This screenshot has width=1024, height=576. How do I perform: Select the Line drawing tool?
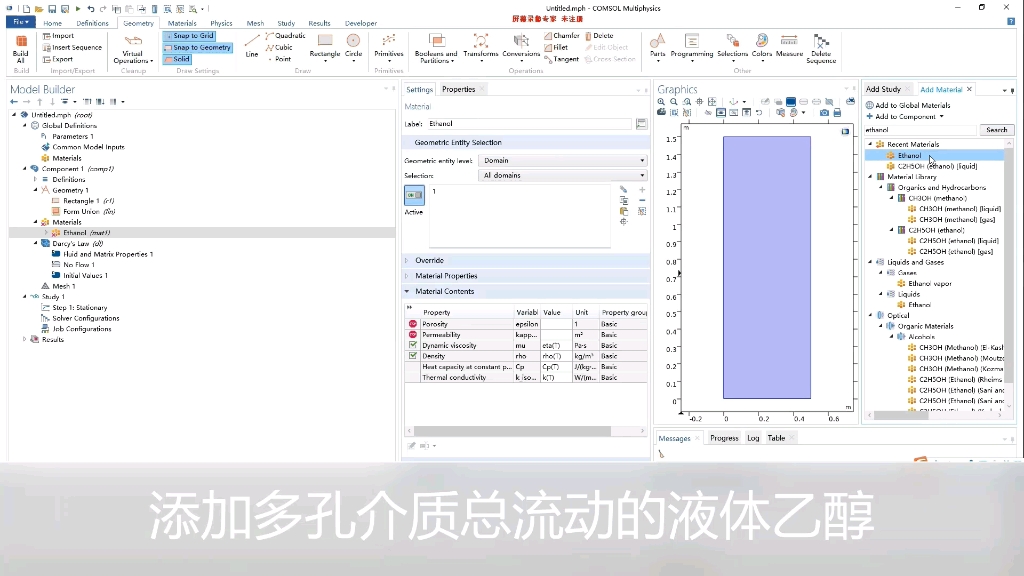[x=252, y=46]
